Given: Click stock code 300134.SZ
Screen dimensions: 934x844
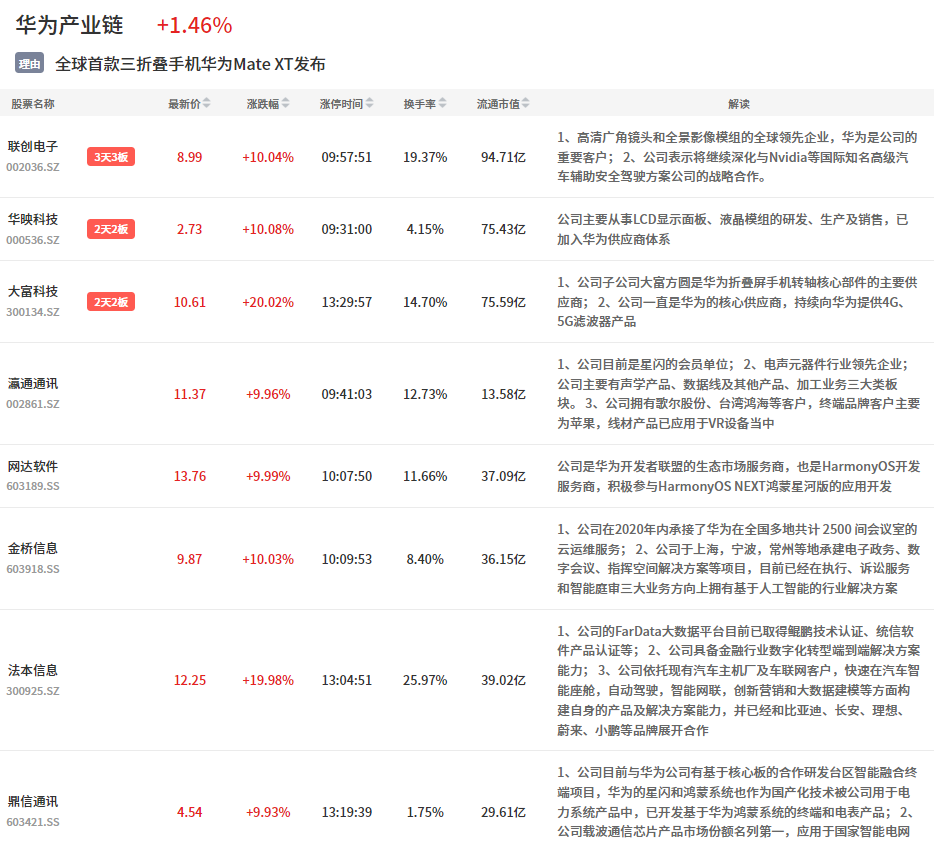Looking at the screenshot, I should point(33,312).
